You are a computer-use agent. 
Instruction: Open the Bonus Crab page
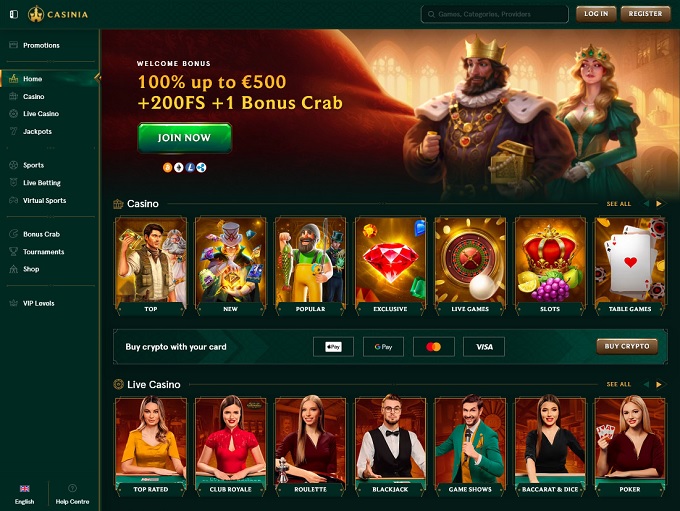[x=41, y=234]
